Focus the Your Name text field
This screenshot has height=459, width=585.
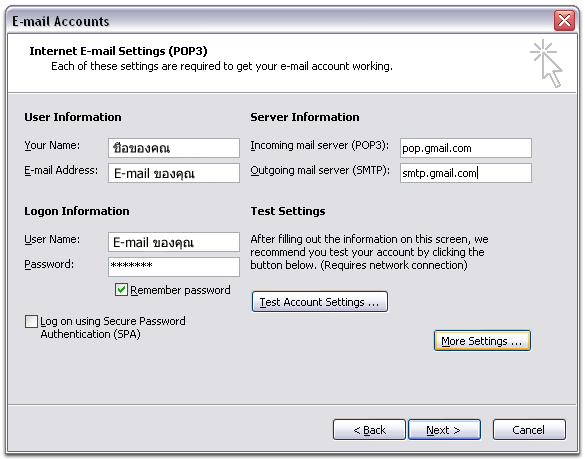click(x=174, y=148)
